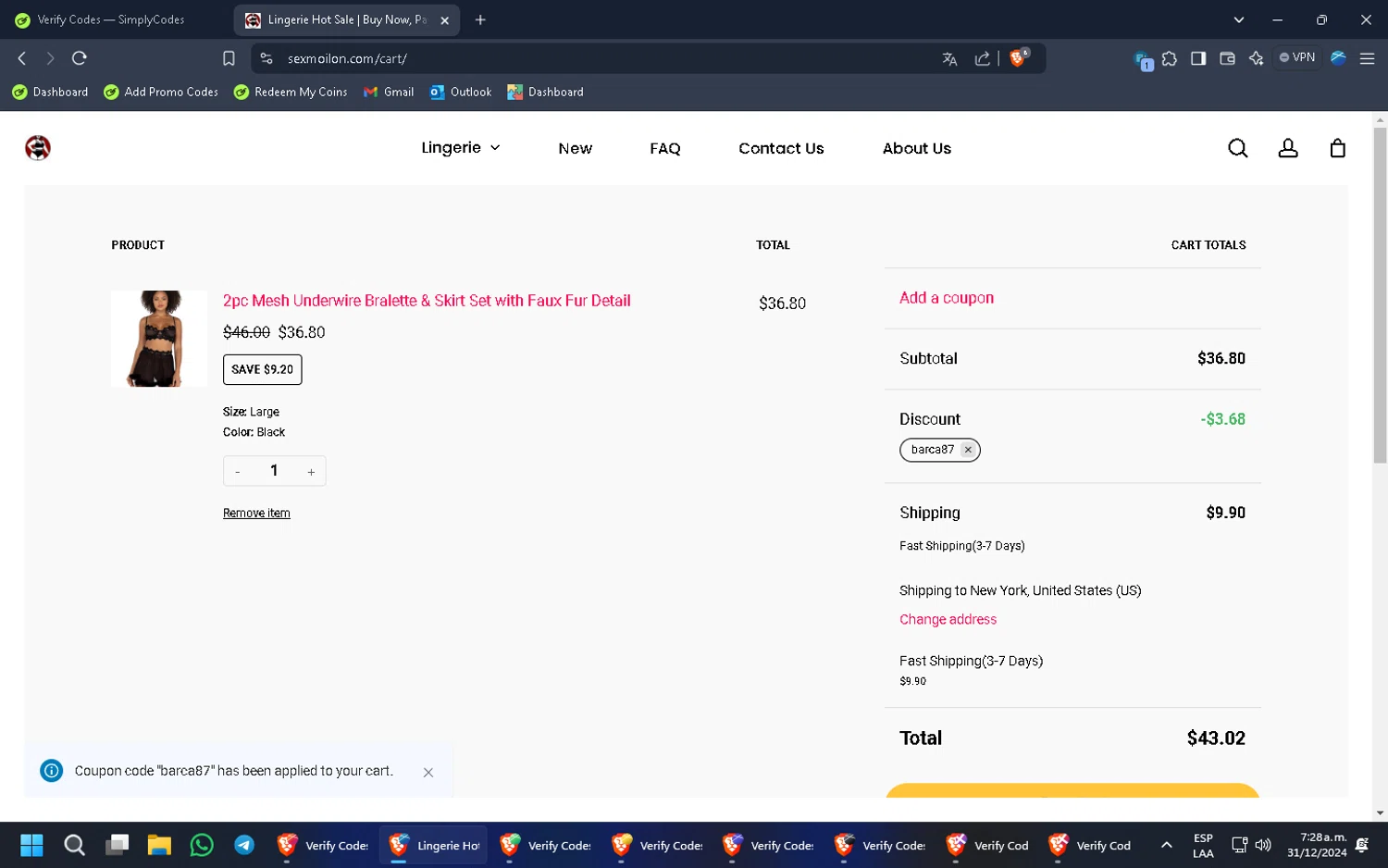Click the info icon in coupon notice

coord(52,770)
